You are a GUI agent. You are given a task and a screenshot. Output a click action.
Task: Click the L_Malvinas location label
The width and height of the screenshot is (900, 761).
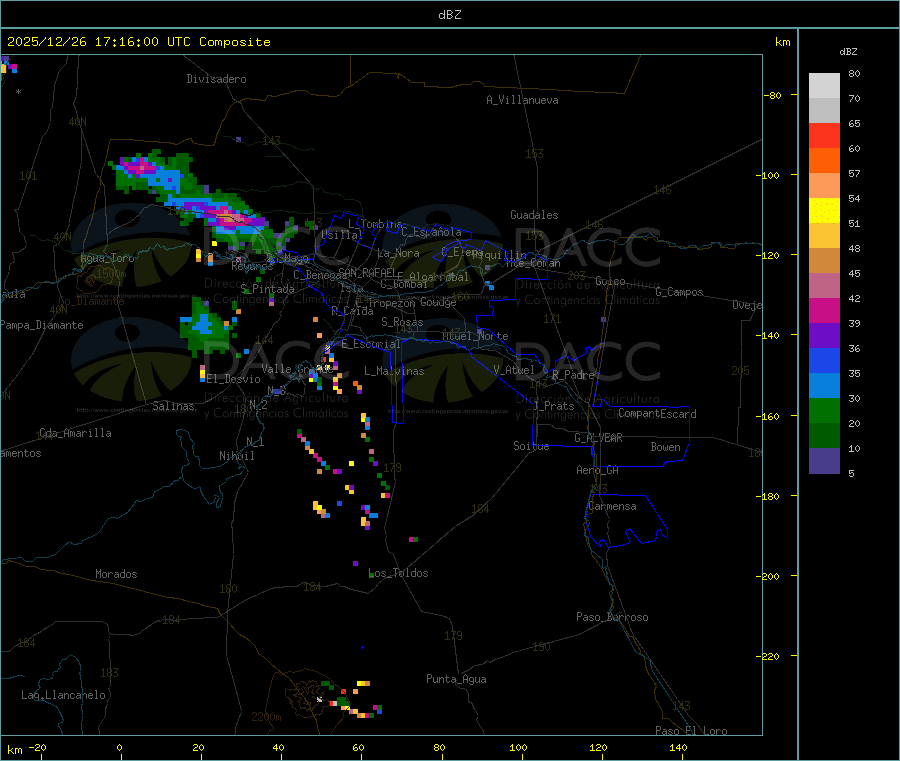pos(394,371)
